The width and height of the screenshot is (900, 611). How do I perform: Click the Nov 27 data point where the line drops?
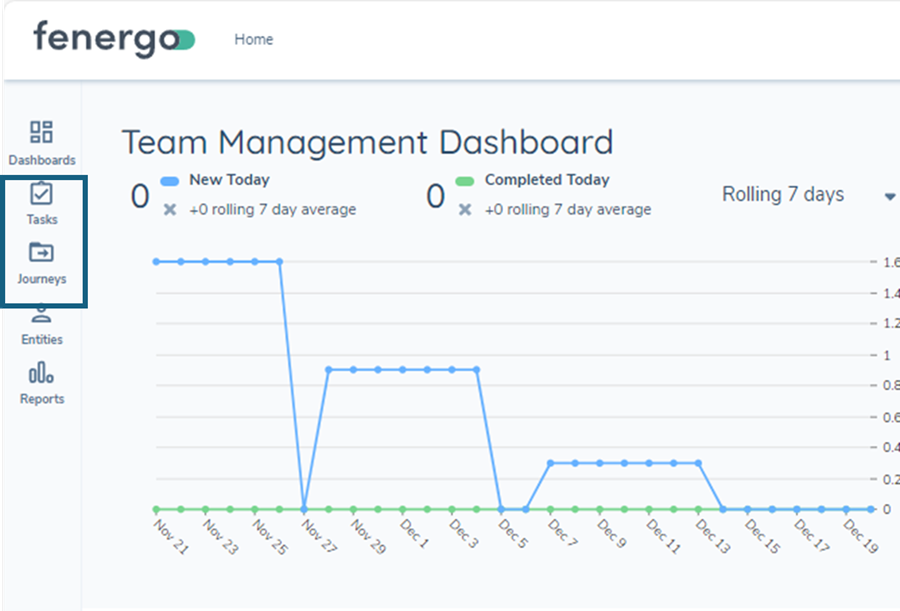(x=305, y=508)
